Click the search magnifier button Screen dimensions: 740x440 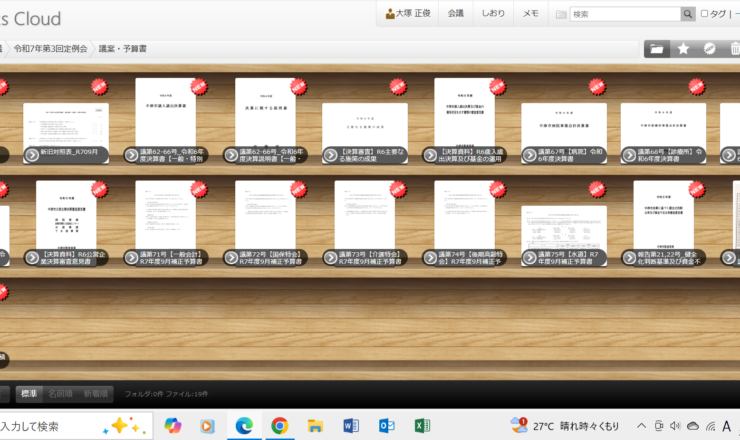coord(687,14)
